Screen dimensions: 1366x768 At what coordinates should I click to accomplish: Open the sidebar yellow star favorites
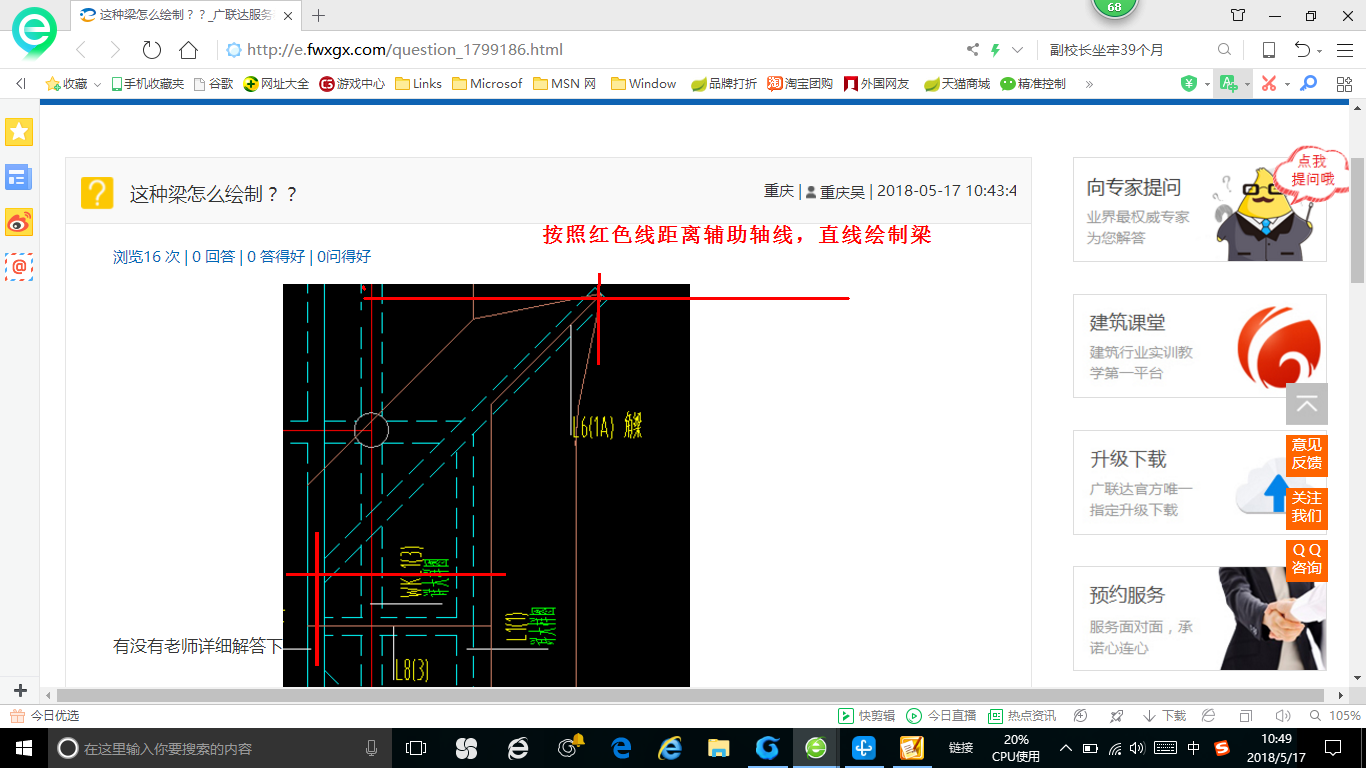[x=19, y=132]
